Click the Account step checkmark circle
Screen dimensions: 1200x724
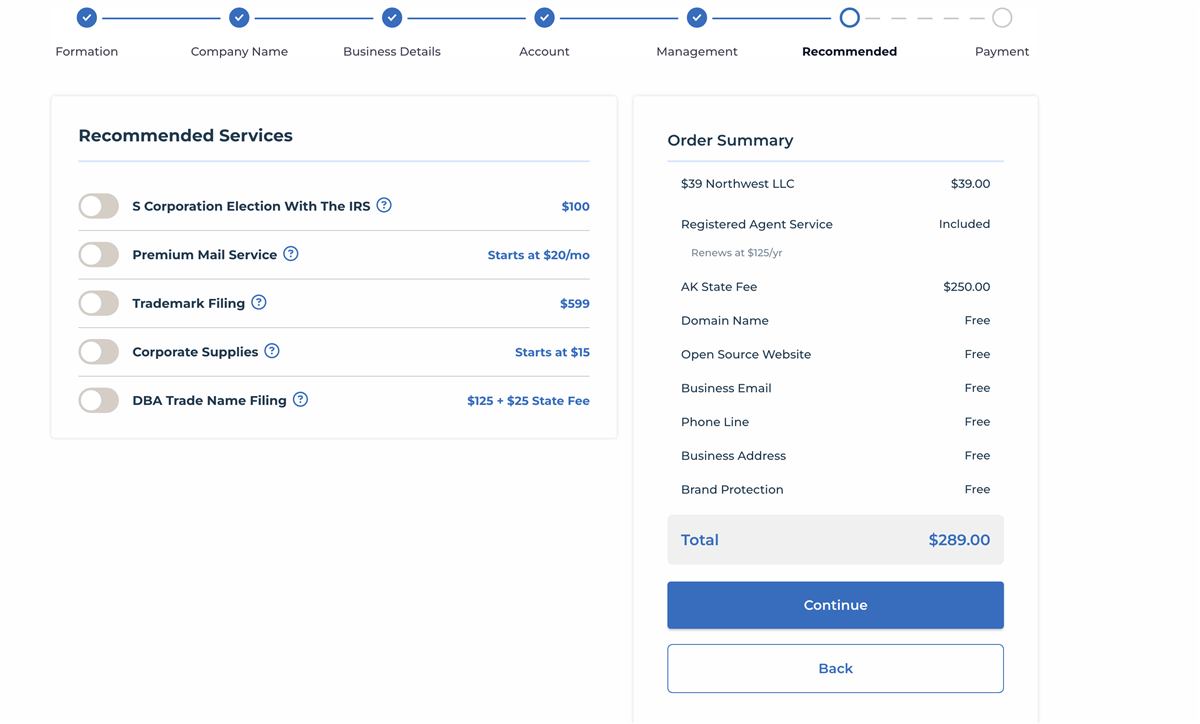[x=544, y=17]
